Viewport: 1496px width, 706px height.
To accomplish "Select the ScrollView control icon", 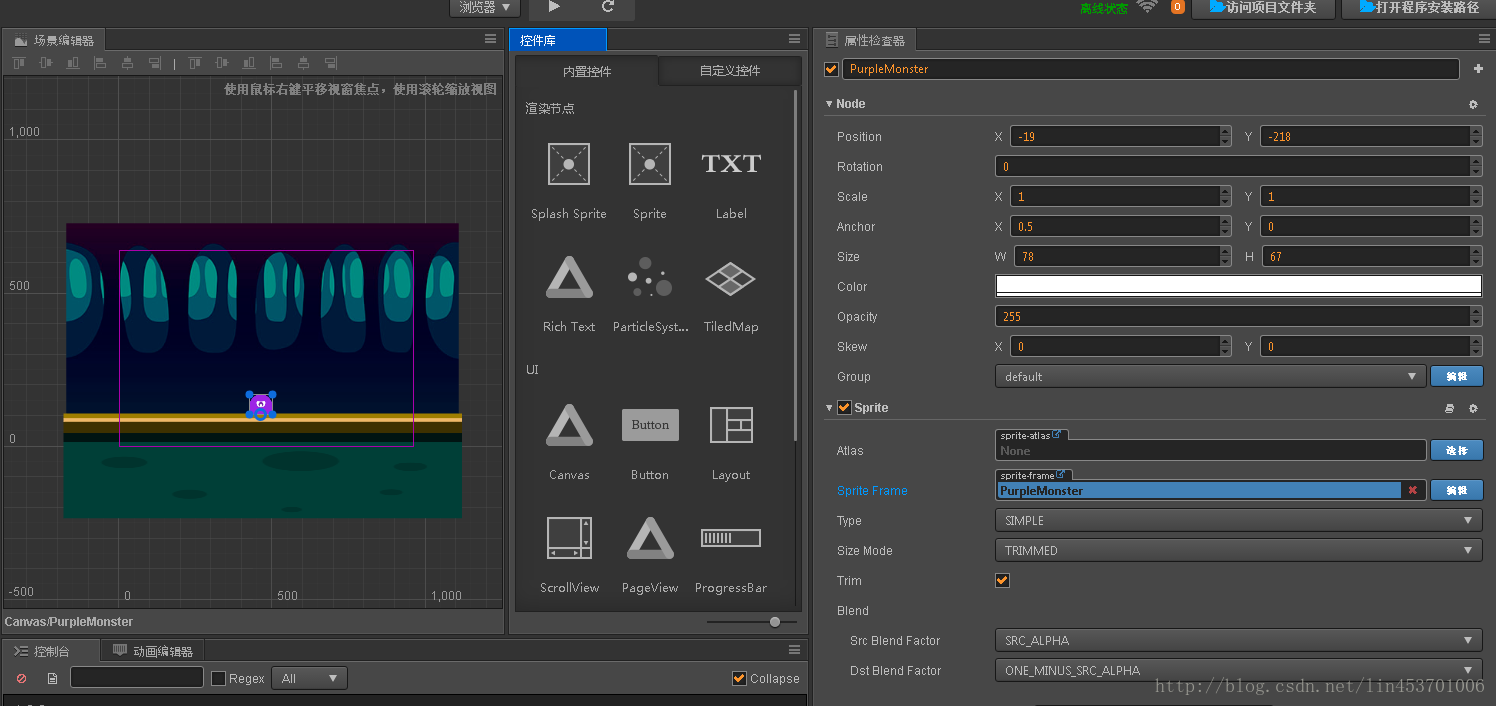I will point(569,538).
